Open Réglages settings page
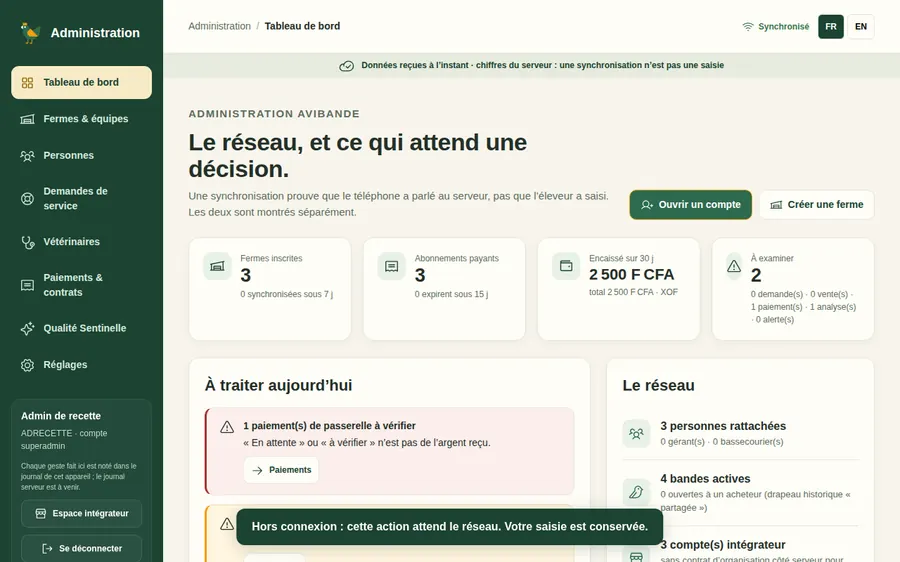Viewport: 900px width, 562px height. 82,365
